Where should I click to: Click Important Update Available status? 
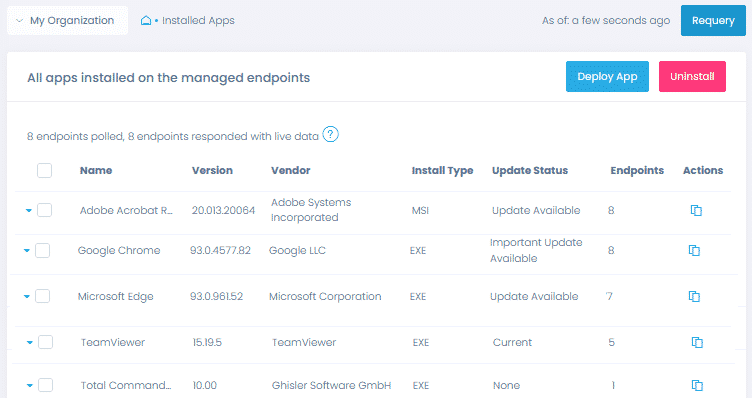(536, 250)
